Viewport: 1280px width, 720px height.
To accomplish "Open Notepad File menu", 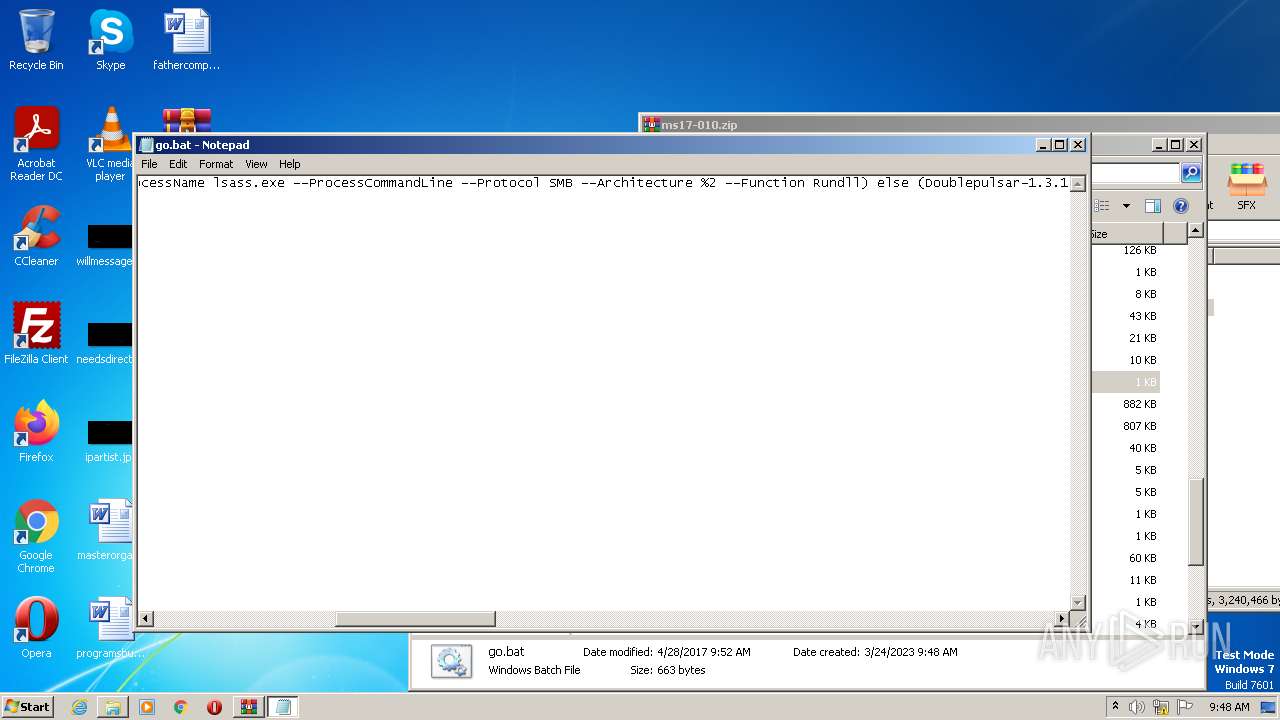I will [x=149, y=164].
